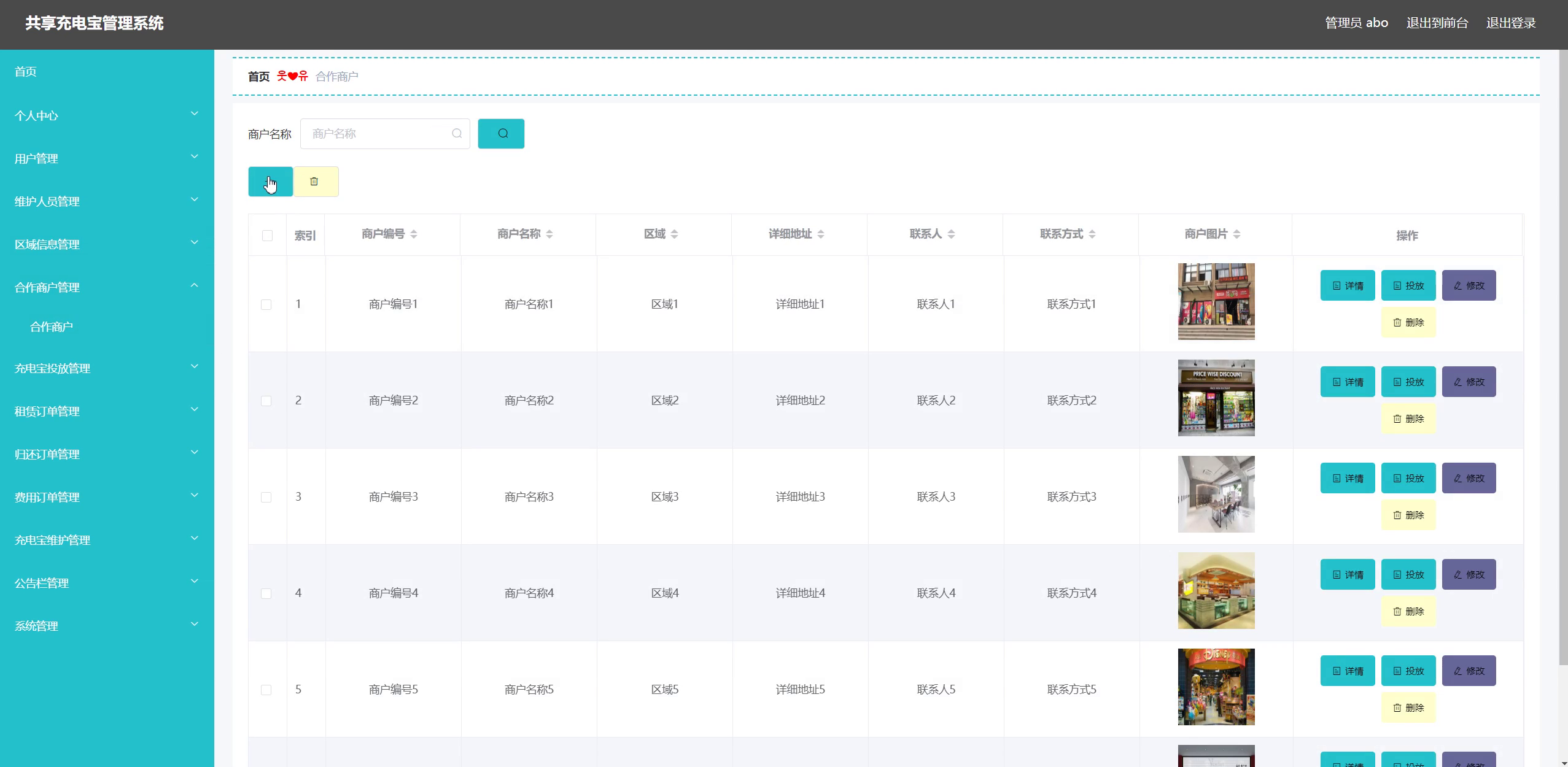Click magnifier icon inside 商户名称 input
This screenshot has width=1568, height=767.
pyautogui.click(x=457, y=134)
